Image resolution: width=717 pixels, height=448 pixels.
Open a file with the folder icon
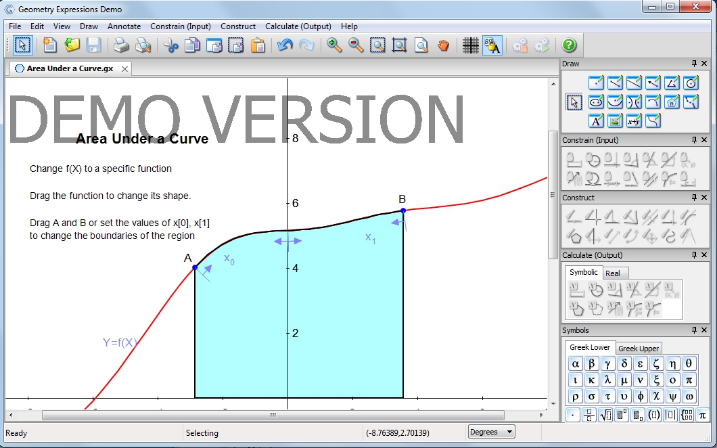point(72,45)
